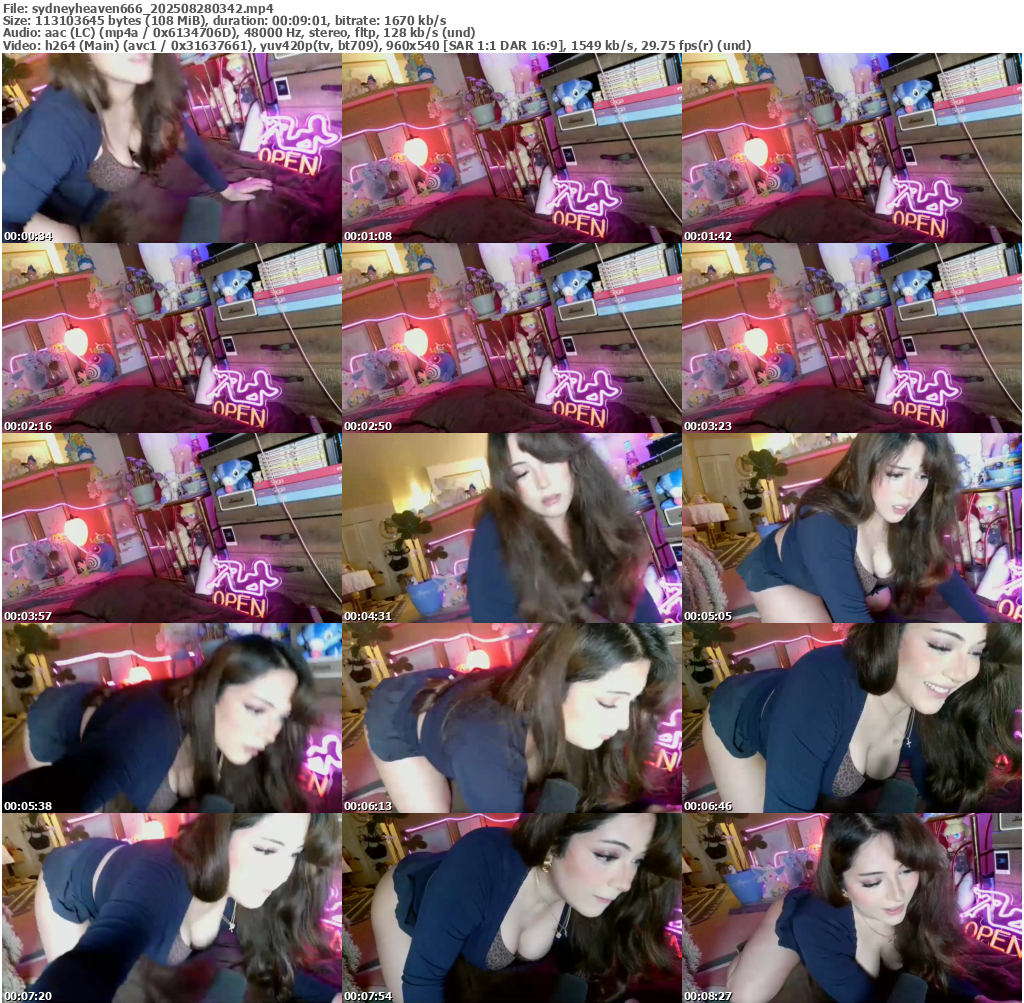This screenshot has width=1024, height=1003.
Task: Pick the frame at 00:06:46
Action: (x=852, y=718)
